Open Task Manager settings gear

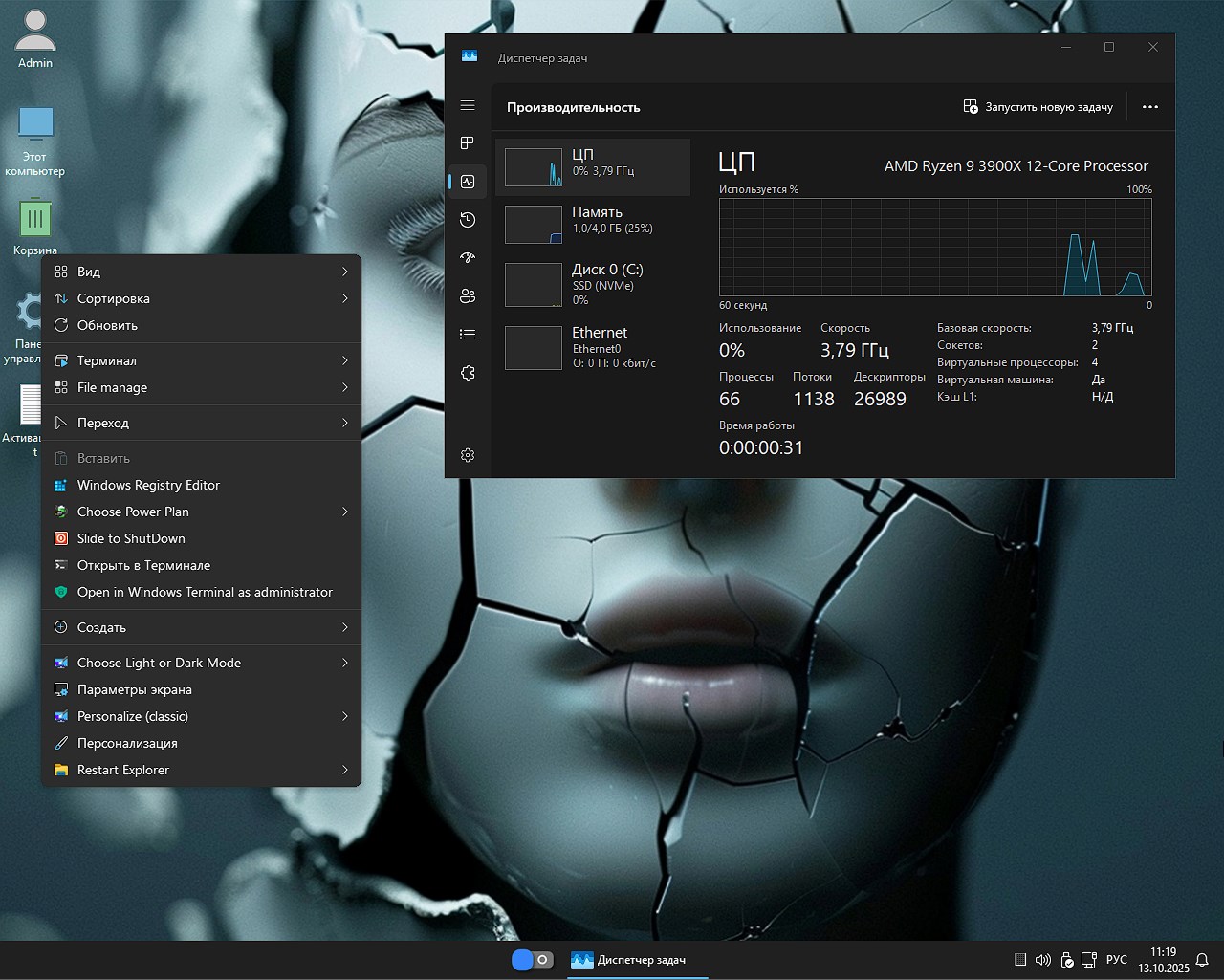point(468,455)
